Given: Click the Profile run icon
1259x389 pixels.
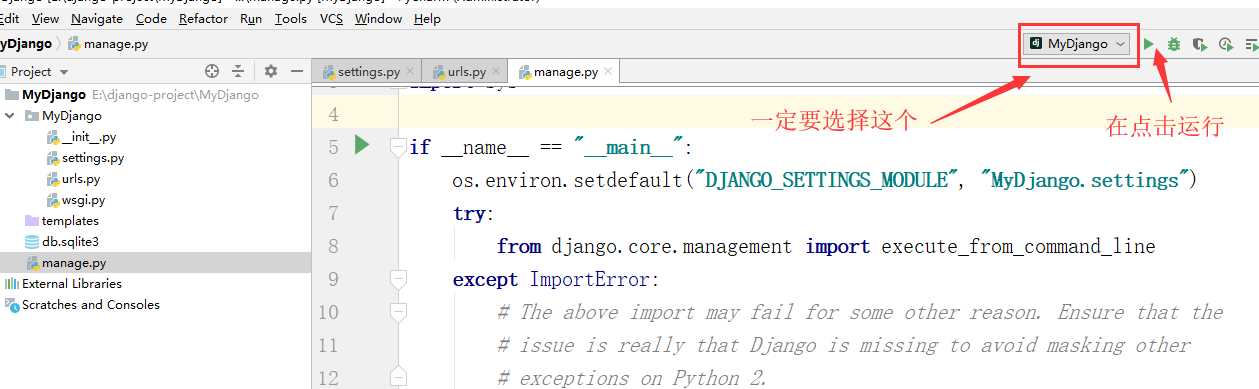Looking at the screenshot, I should 1225,44.
